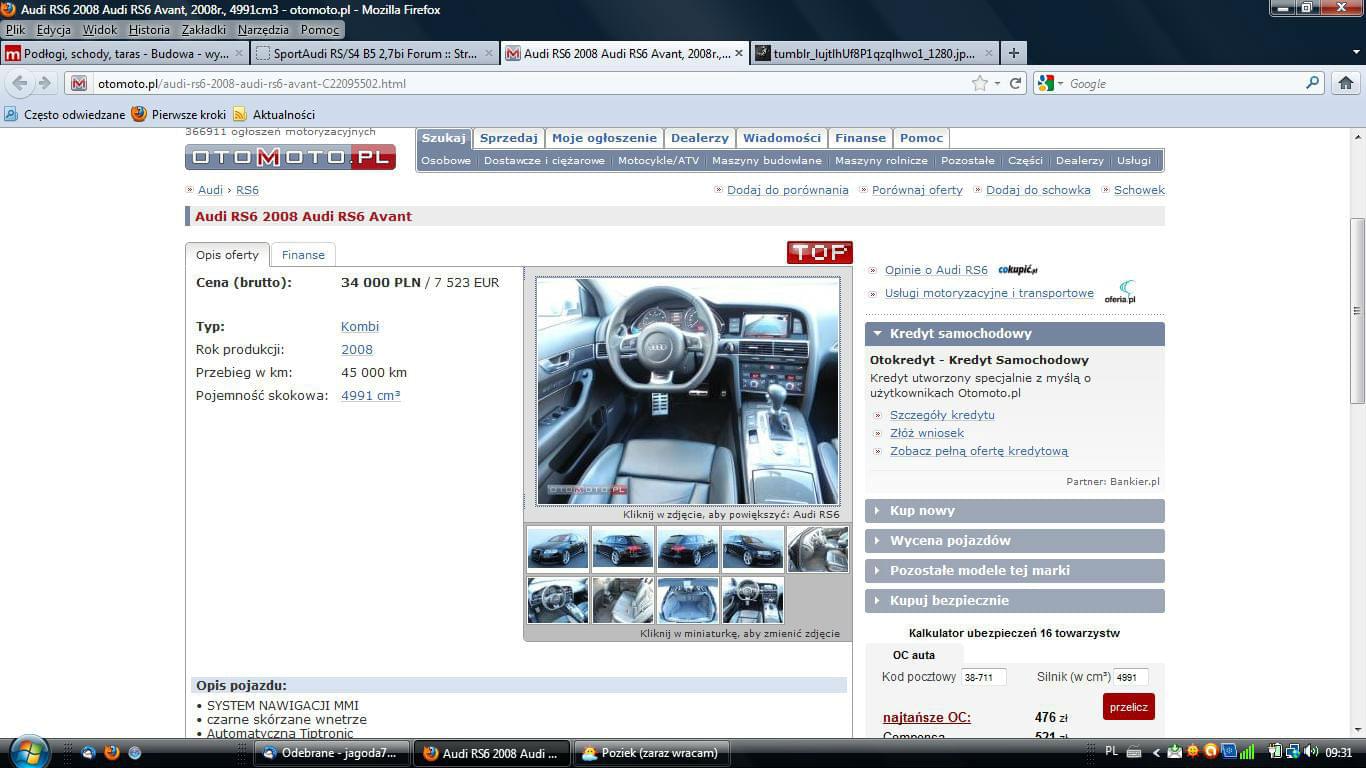Screen dimensions: 1366x768
Task: Select the open trunk thumbnail
Action: pos(688,600)
